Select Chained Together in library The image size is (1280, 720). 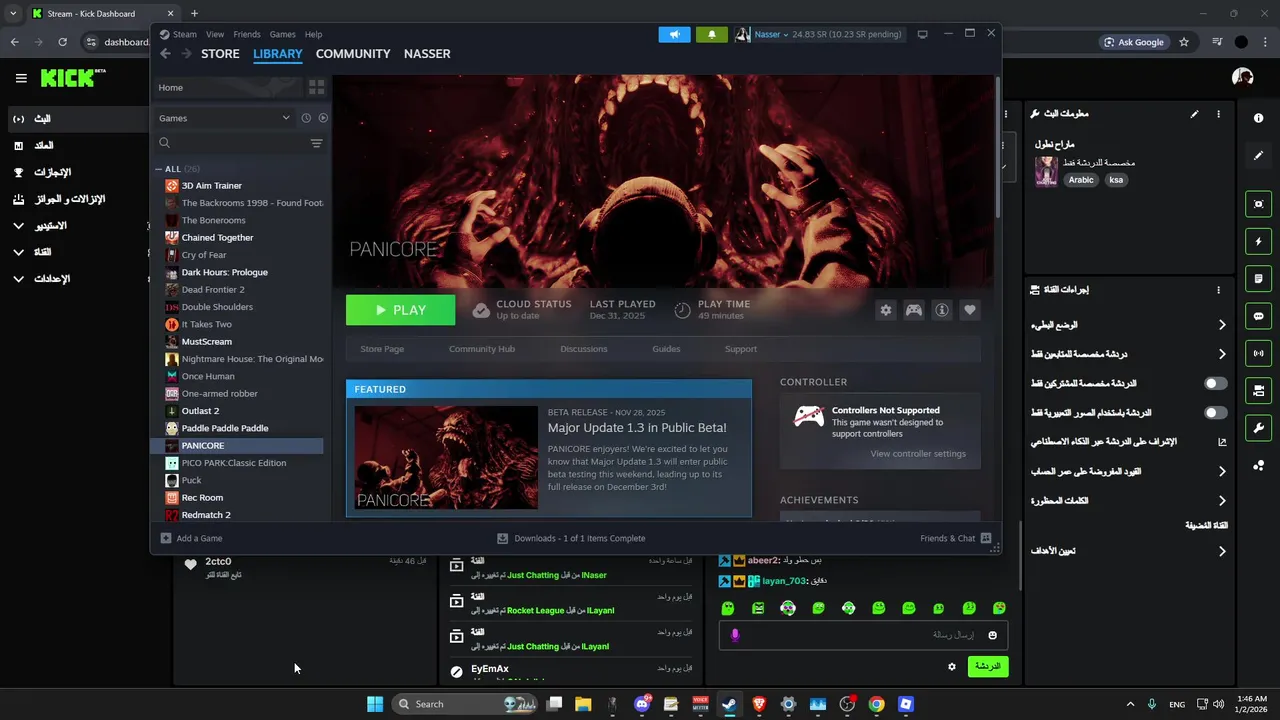pos(217,238)
